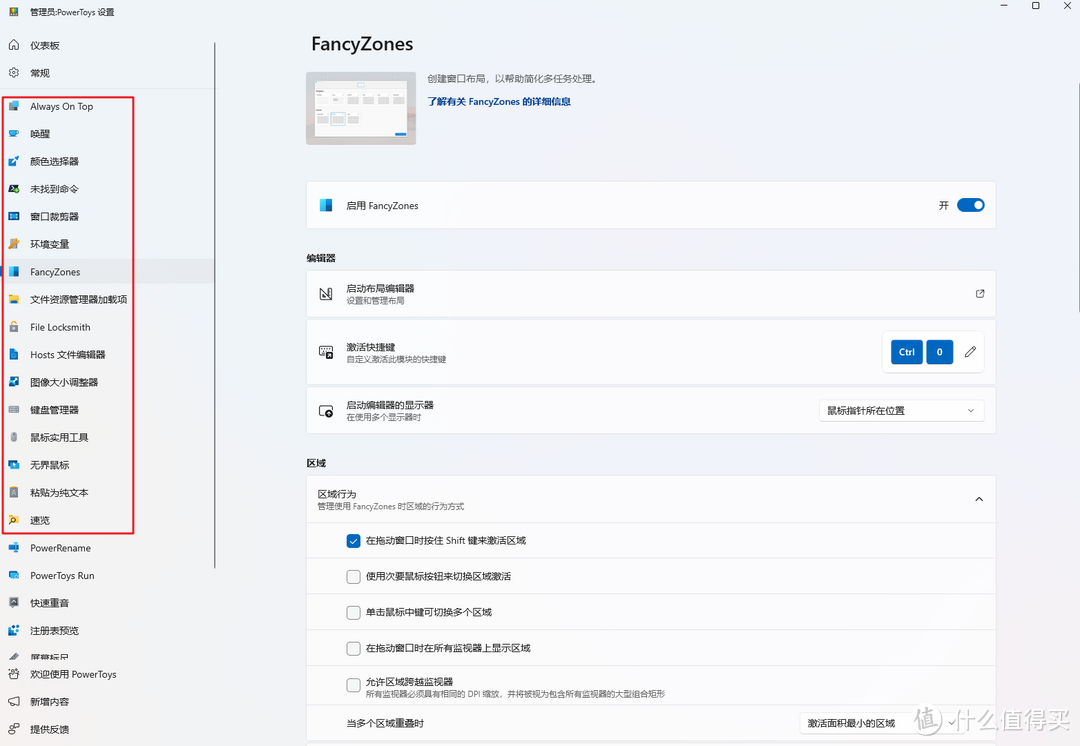The width and height of the screenshot is (1080, 746).
Task: Select the 无界鼠标 module icon
Action: pyautogui.click(x=14, y=465)
